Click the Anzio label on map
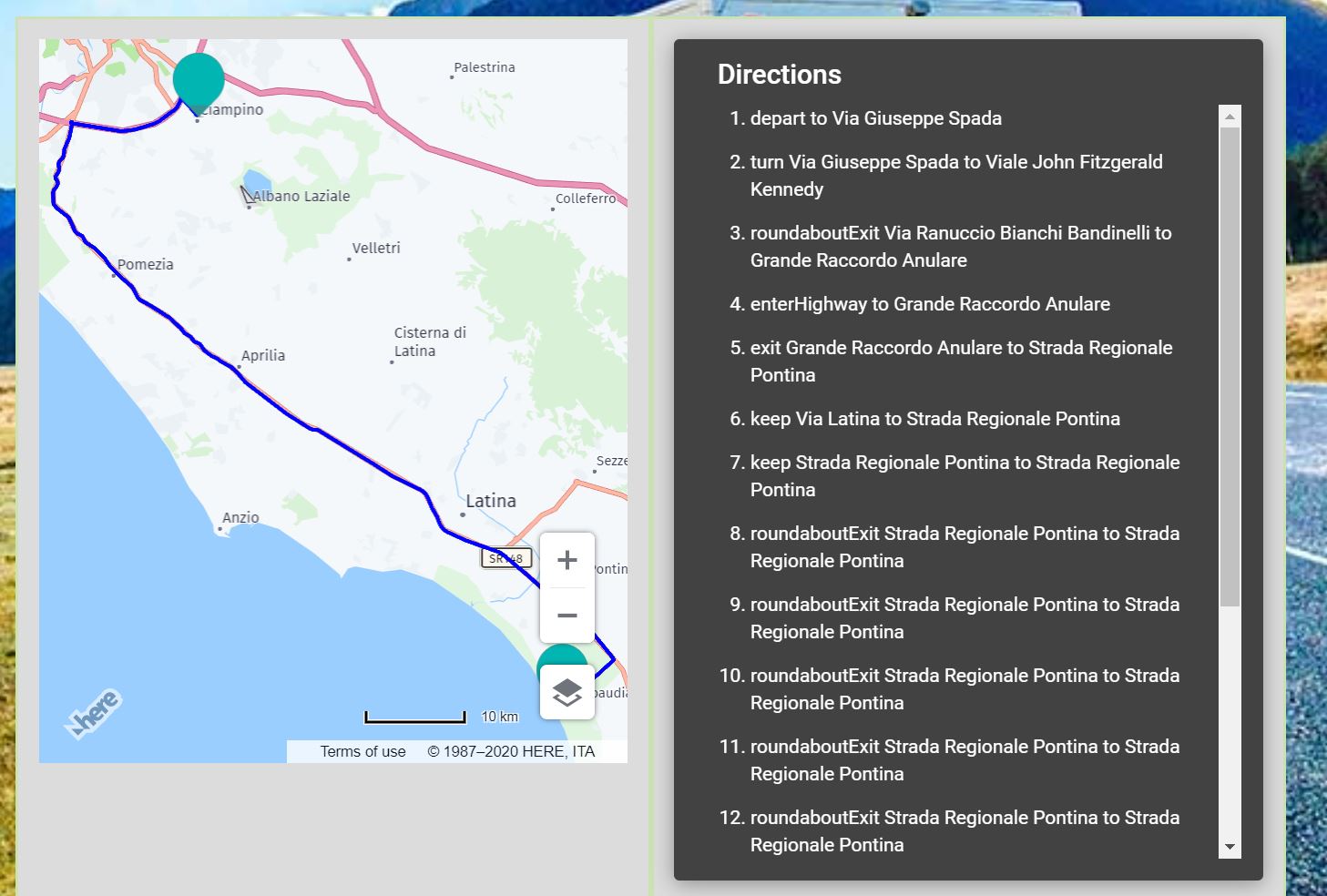The image size is (1327, 896). point(240,517)
